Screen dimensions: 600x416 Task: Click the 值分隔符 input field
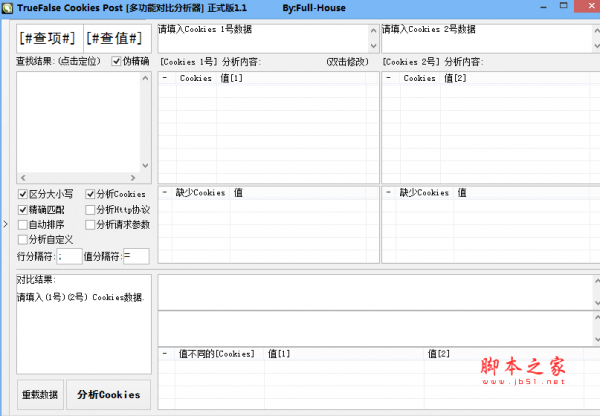click(136, 256)
